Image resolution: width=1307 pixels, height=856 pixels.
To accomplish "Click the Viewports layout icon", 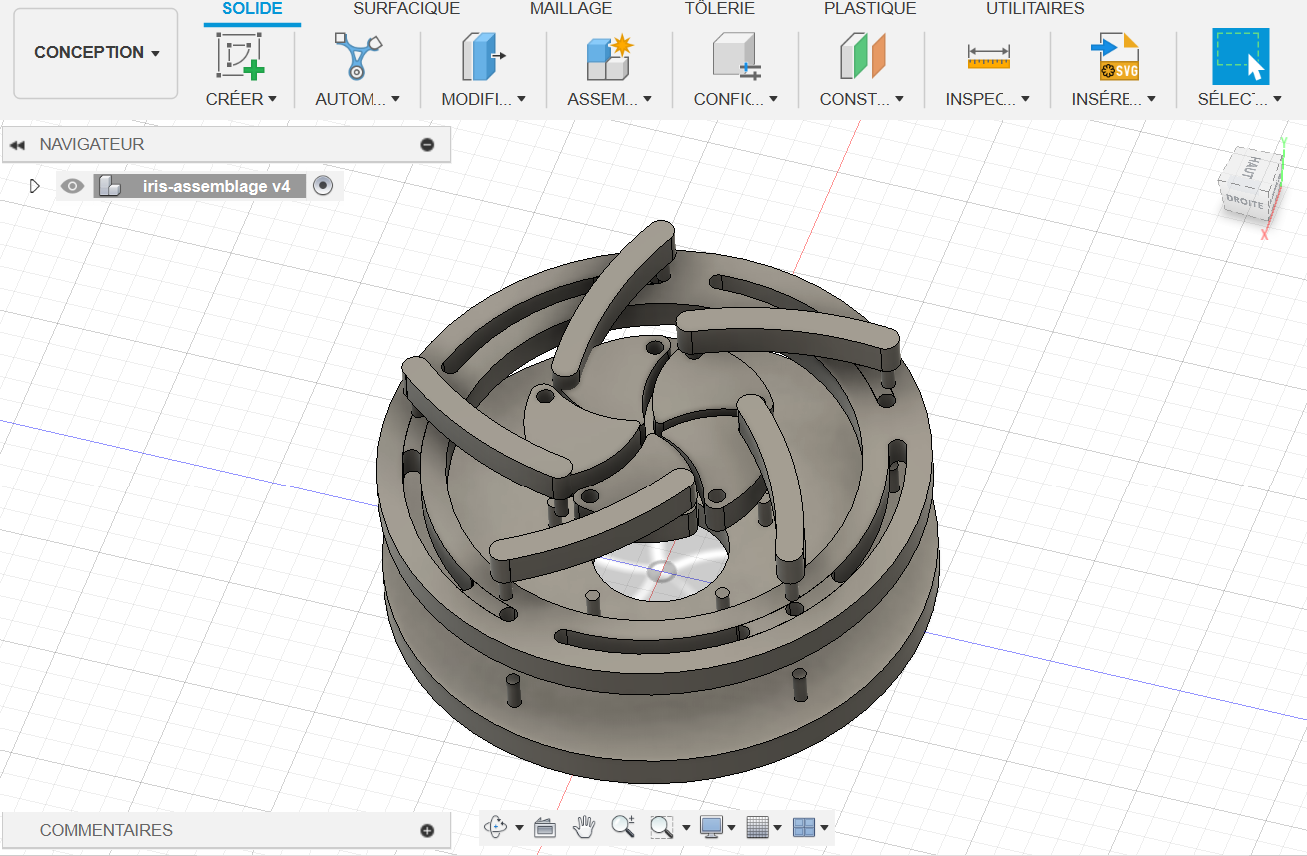I will (804, 827).
